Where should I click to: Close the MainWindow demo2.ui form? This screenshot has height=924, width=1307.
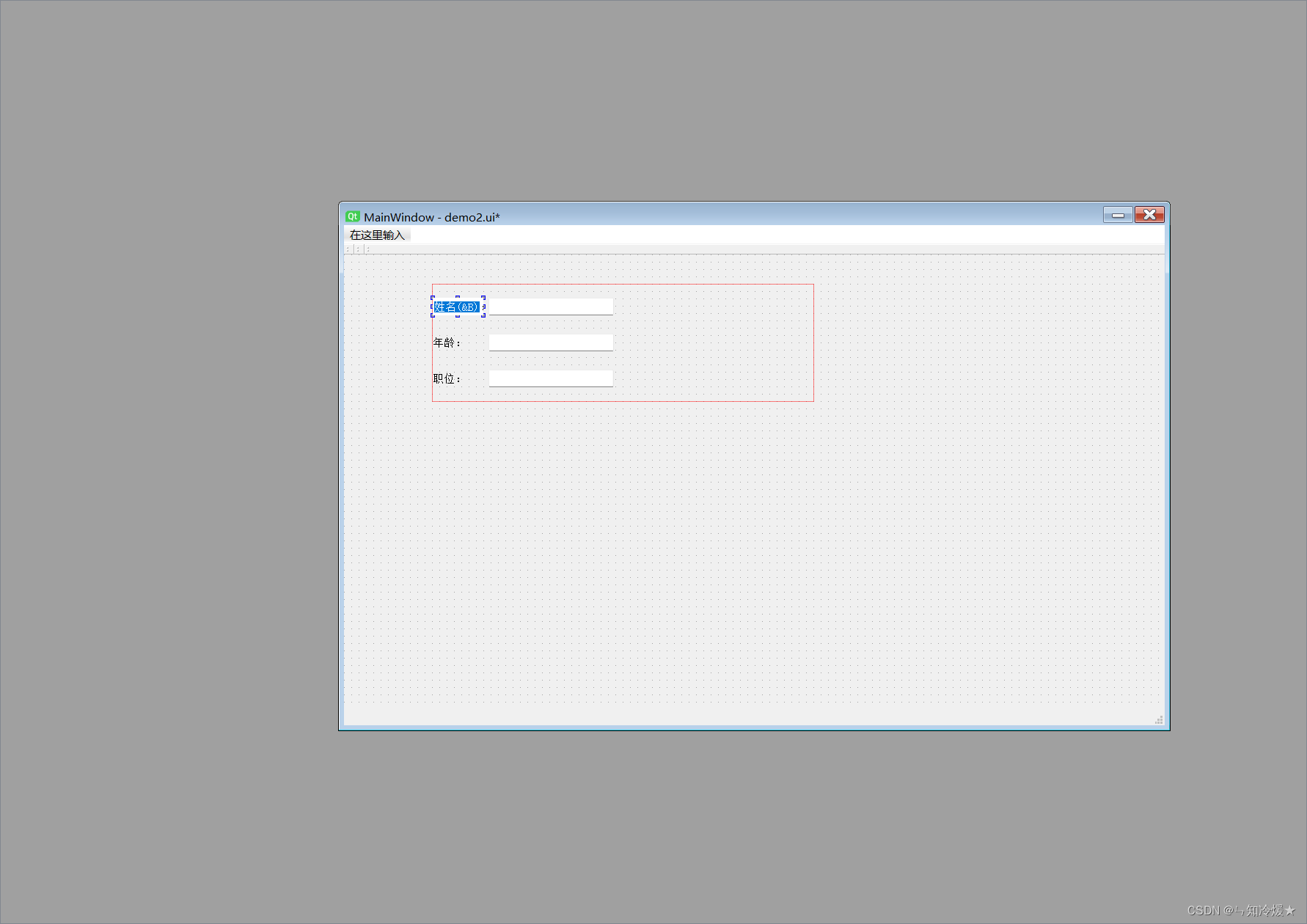click(1149, 215)
